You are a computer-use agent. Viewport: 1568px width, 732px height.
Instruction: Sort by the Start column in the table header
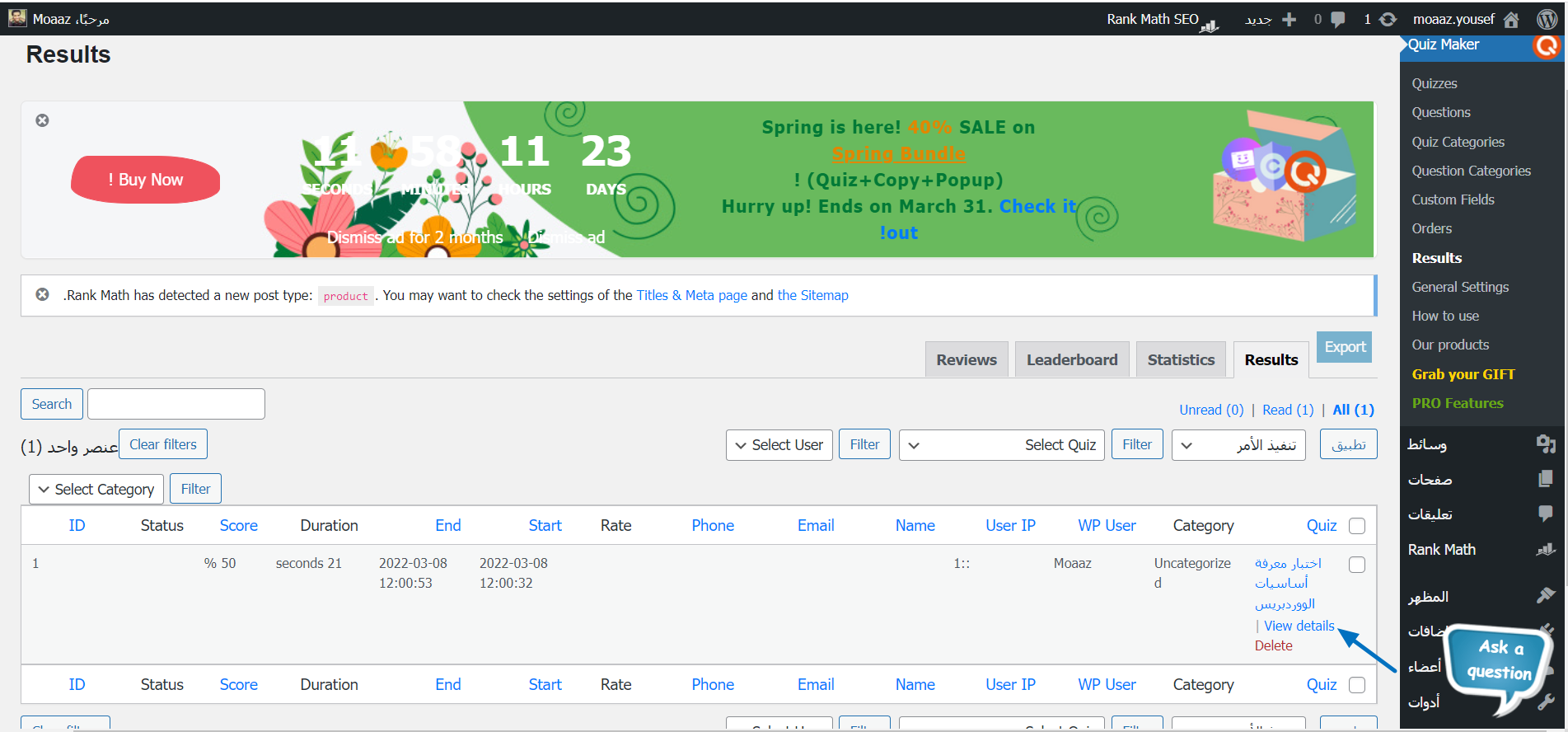(545, 526)
